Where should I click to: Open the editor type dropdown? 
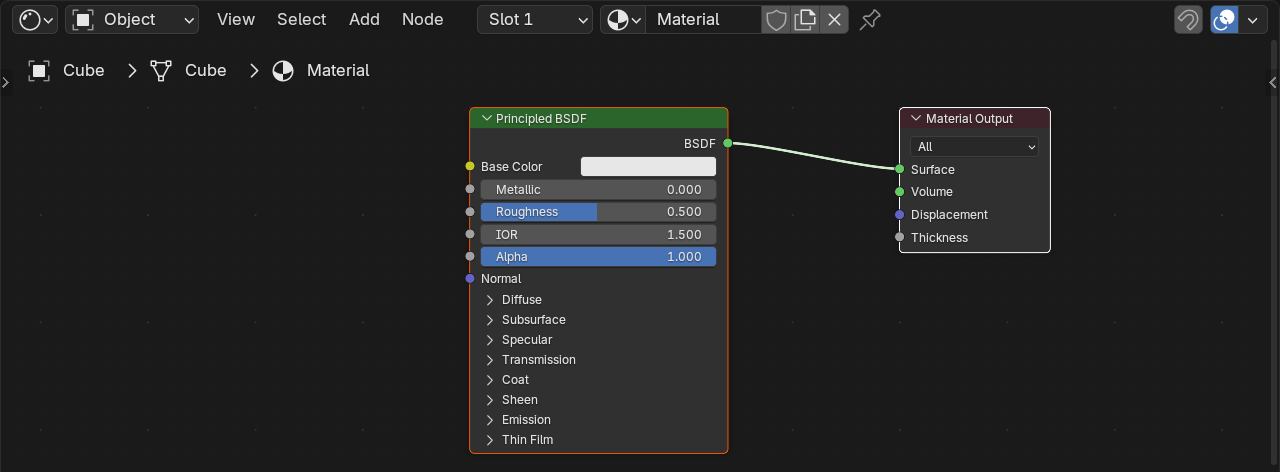[x=35, y=19]
